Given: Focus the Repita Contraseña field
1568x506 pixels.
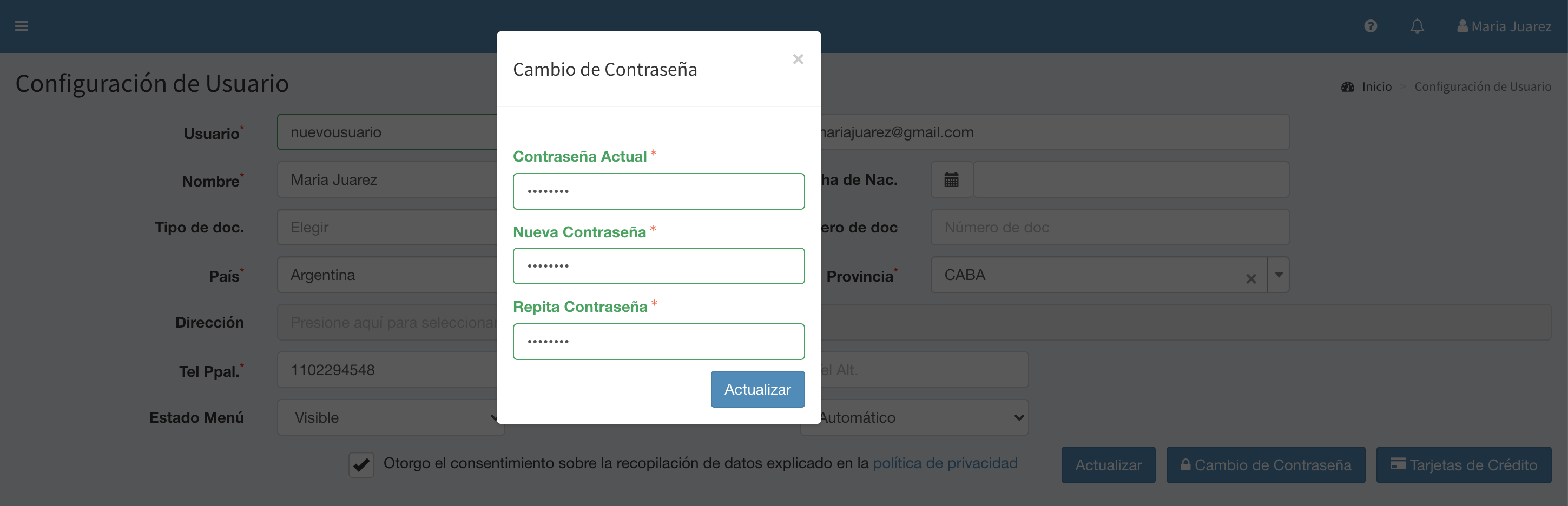Looking at the screenshot, I should 658,341.
